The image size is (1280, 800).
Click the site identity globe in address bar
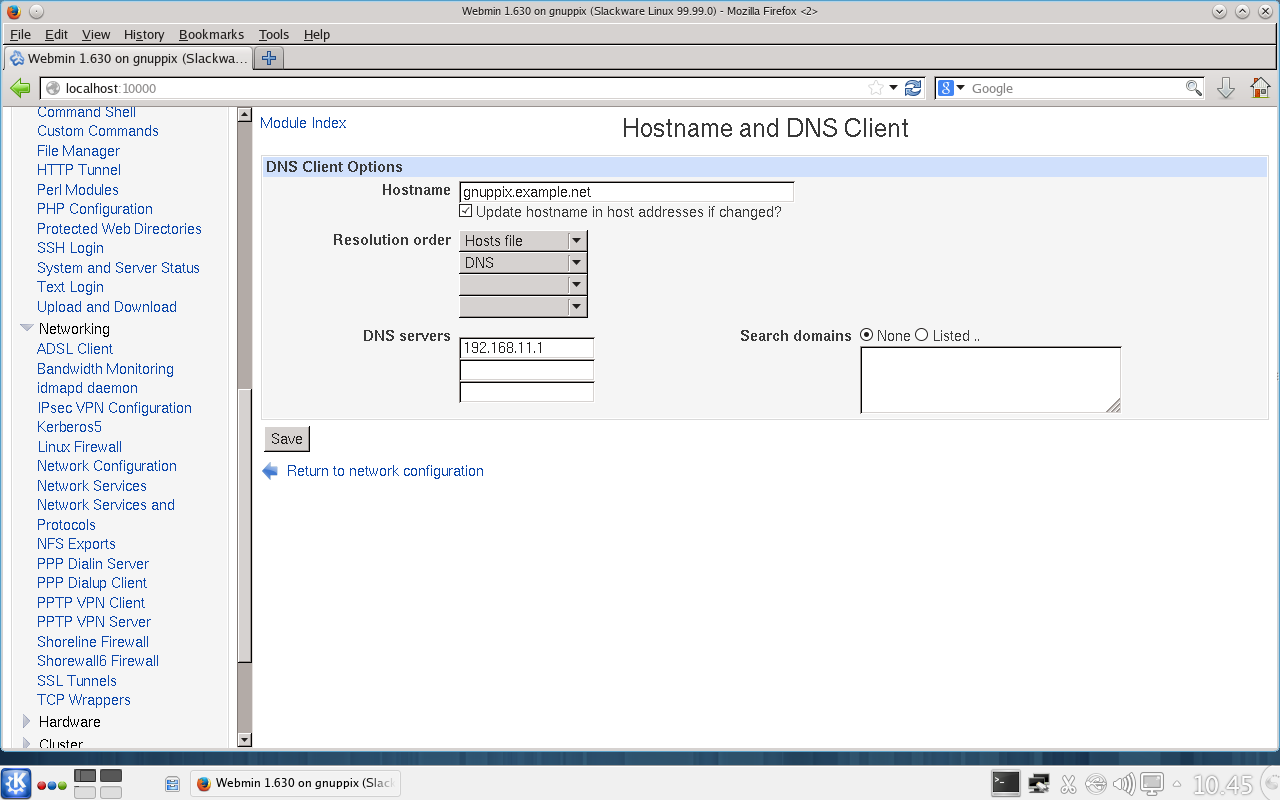tap(53, 88)
